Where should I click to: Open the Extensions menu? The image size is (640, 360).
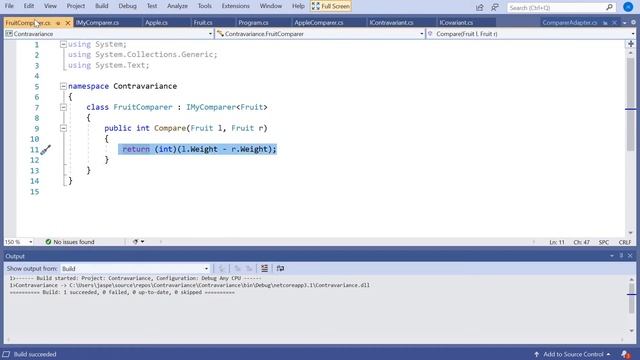pos(236,6)
